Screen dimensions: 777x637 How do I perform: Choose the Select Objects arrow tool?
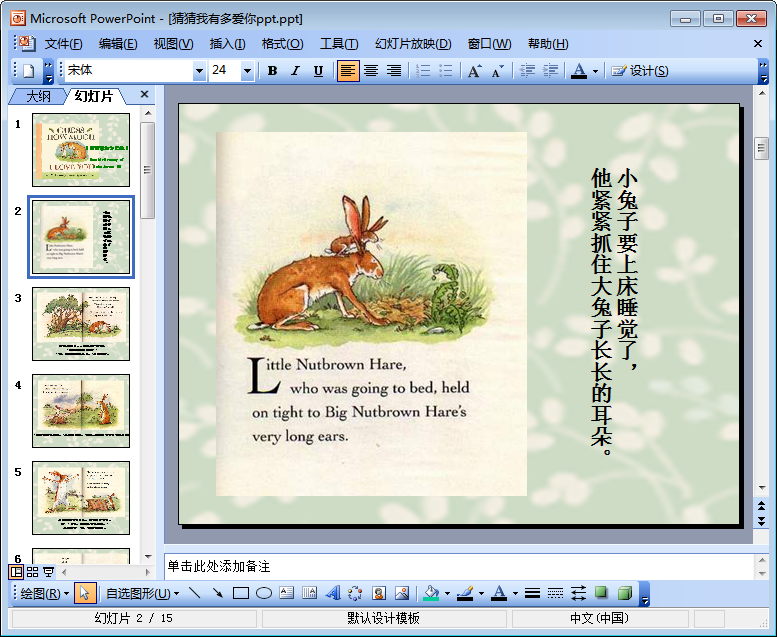coord(85,593)
